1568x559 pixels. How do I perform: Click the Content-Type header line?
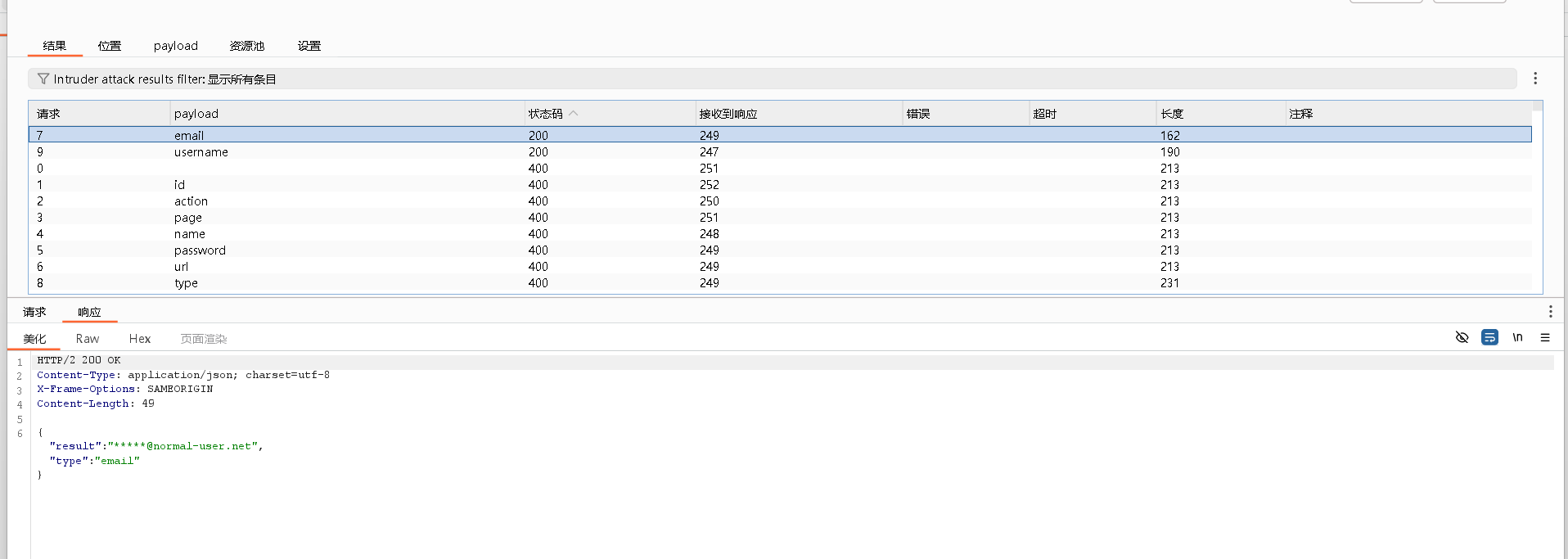pos(183,375)
